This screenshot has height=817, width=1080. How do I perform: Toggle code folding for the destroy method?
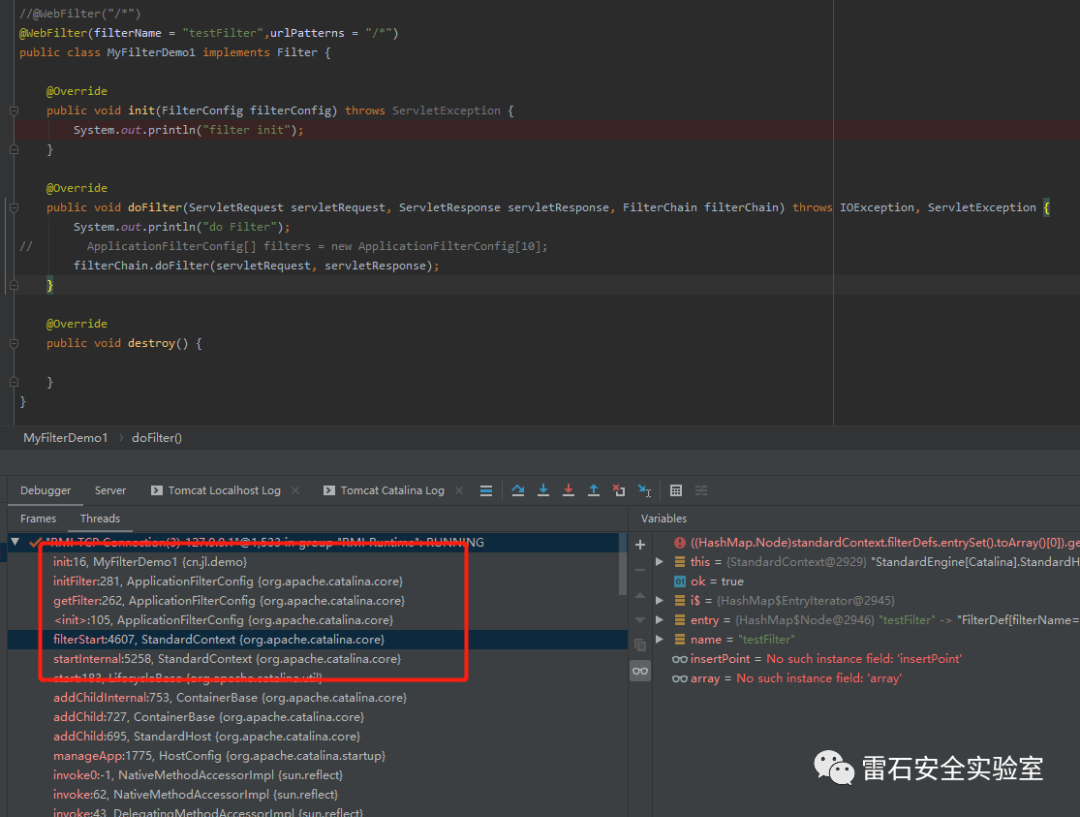coord(14,343)
